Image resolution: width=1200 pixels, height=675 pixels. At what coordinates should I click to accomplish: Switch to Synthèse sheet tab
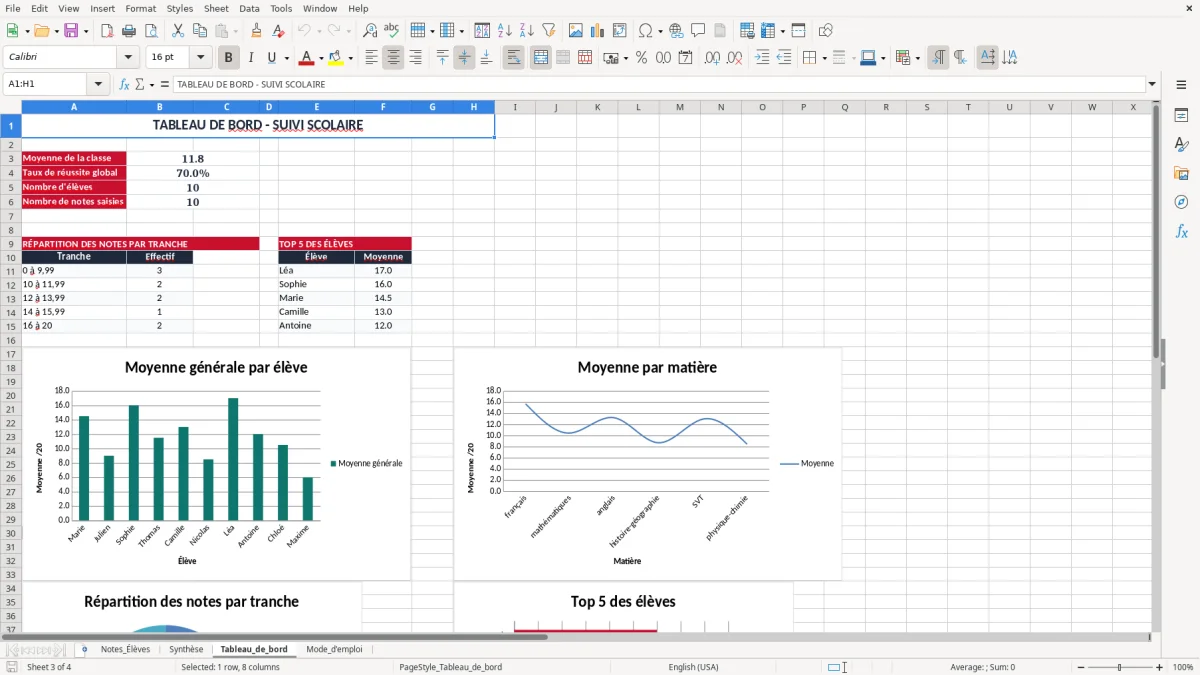(186, 649)
